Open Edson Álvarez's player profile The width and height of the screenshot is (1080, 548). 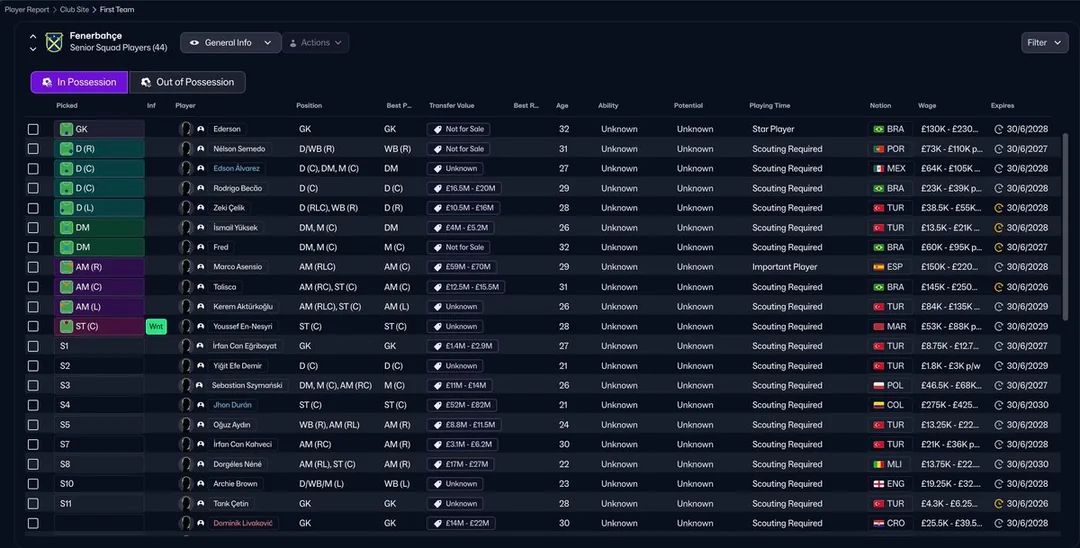point(236,169)
